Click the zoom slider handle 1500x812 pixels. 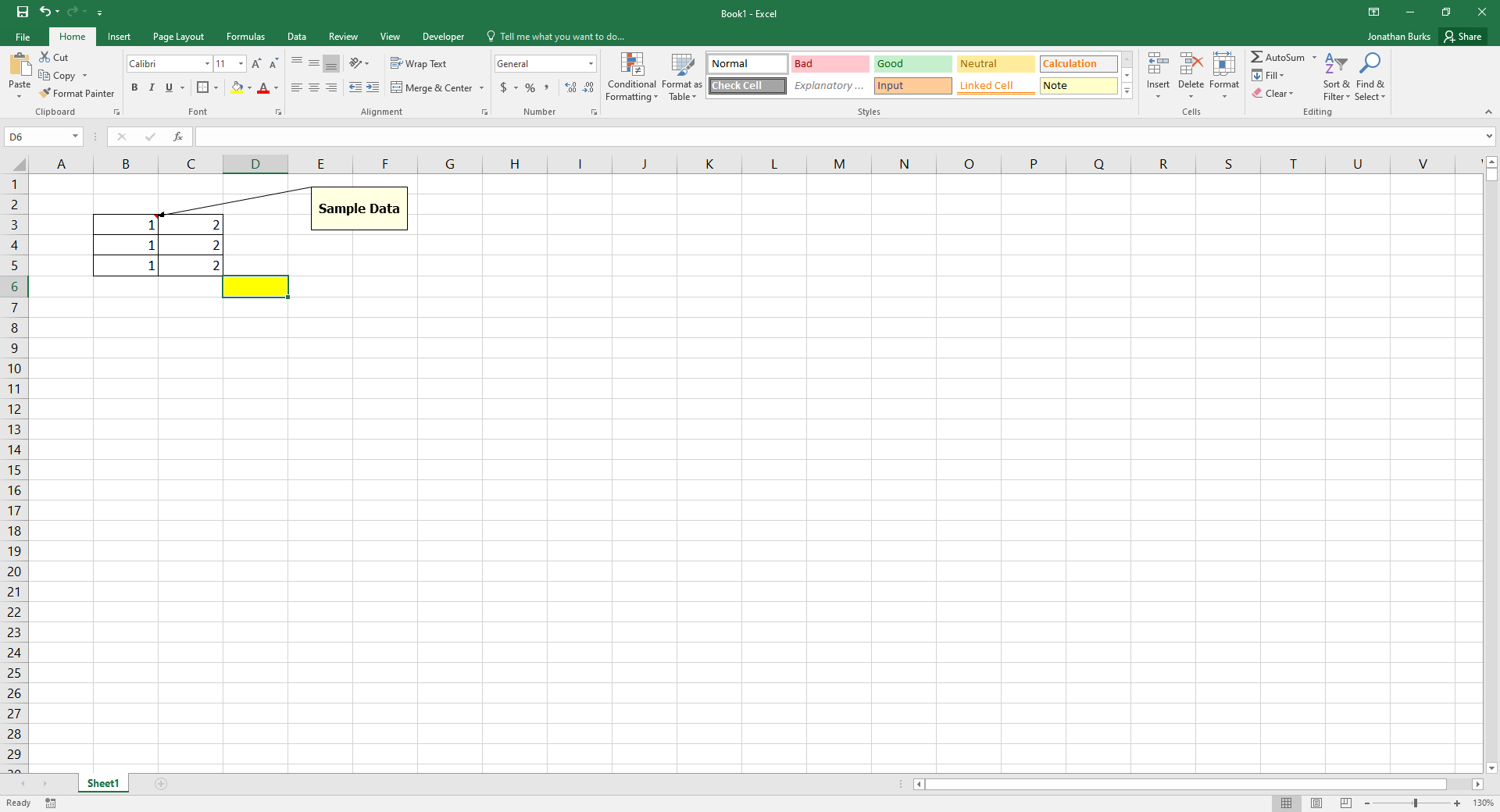pos(1415,803)
